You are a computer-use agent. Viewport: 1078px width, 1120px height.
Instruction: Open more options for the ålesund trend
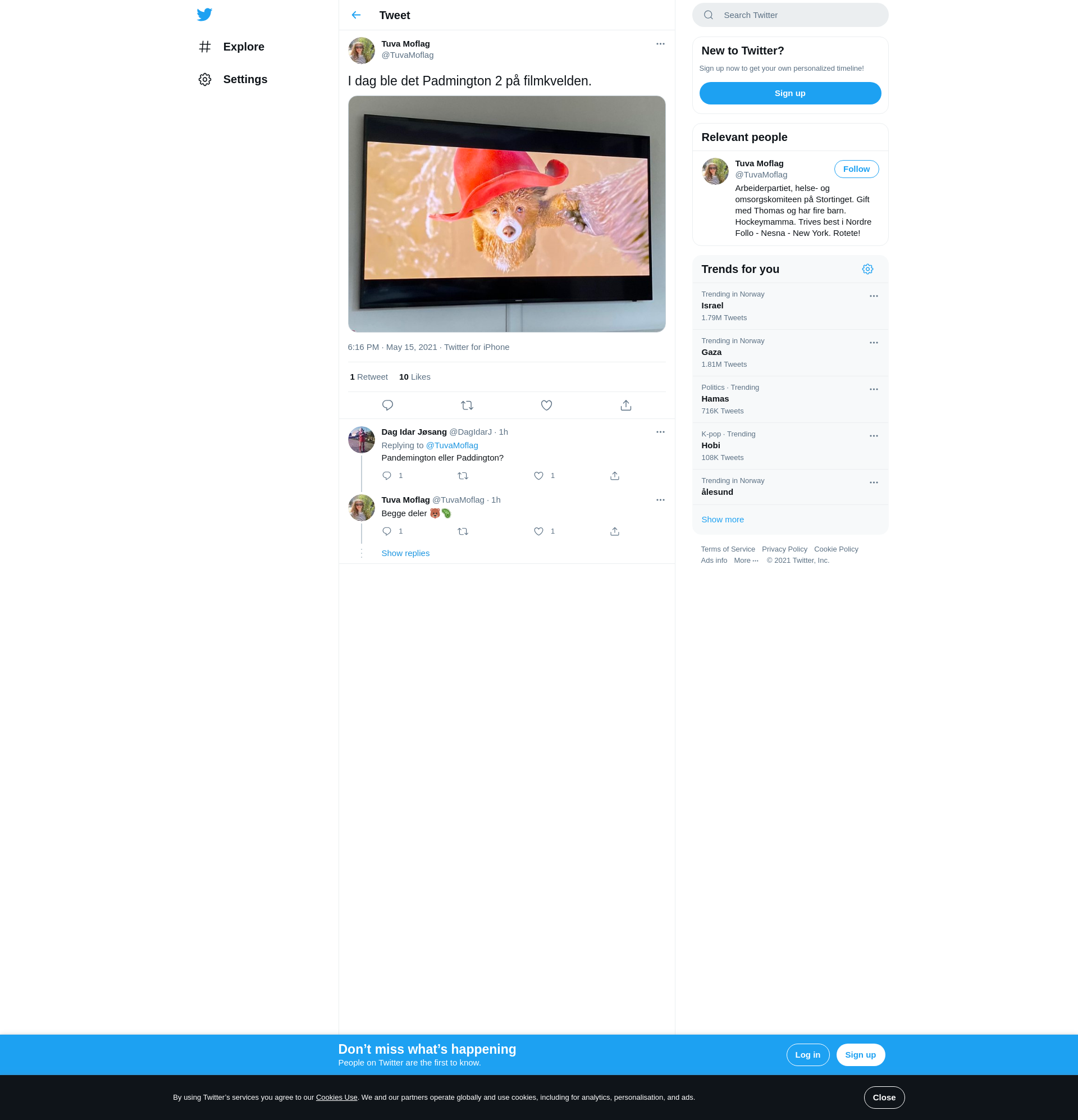pos(874,483)
